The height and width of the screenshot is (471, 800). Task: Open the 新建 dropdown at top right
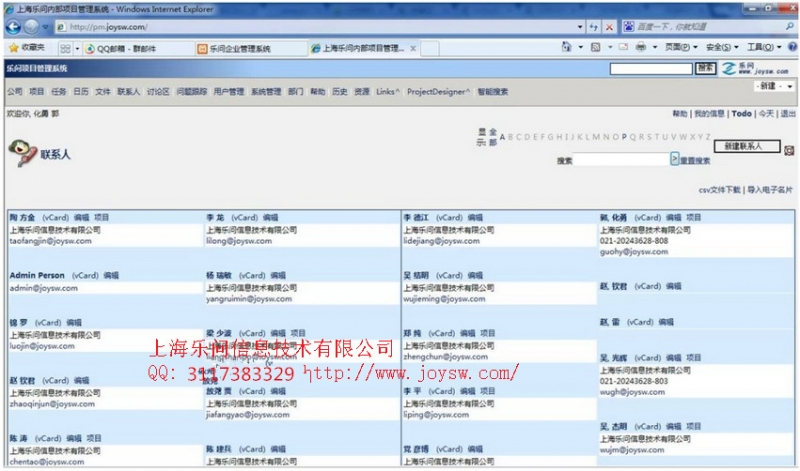(x=774, y=86)
